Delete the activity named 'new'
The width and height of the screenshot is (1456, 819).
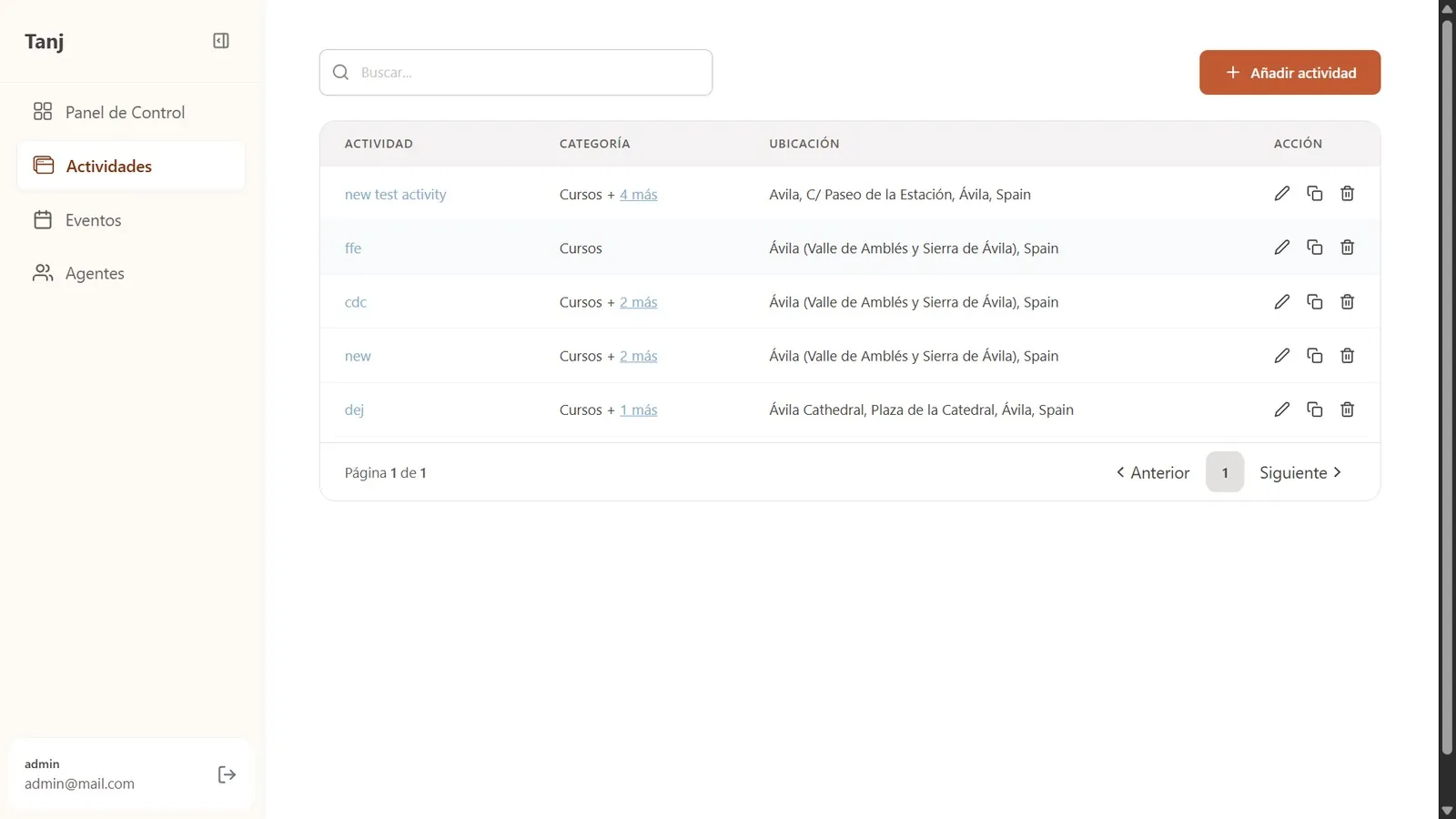click(x=1347, y=356)
